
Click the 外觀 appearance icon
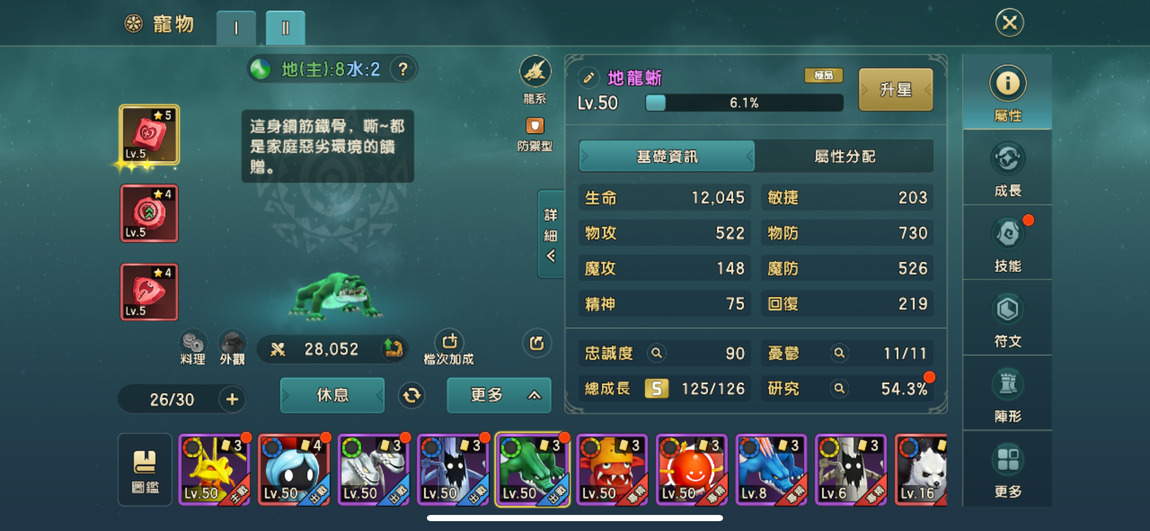pyautogui.click(x=232, y=342)
